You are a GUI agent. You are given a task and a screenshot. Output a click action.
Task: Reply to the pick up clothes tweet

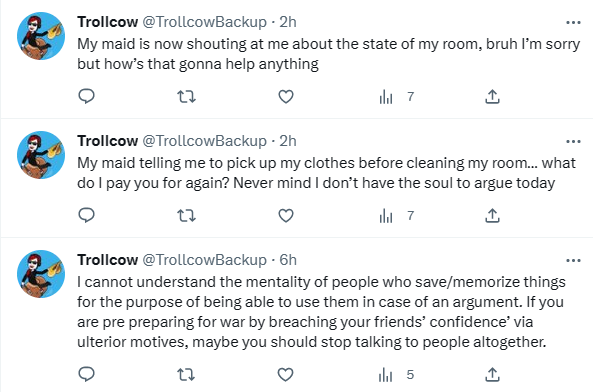pyautogui.click(x=86, y=215)
